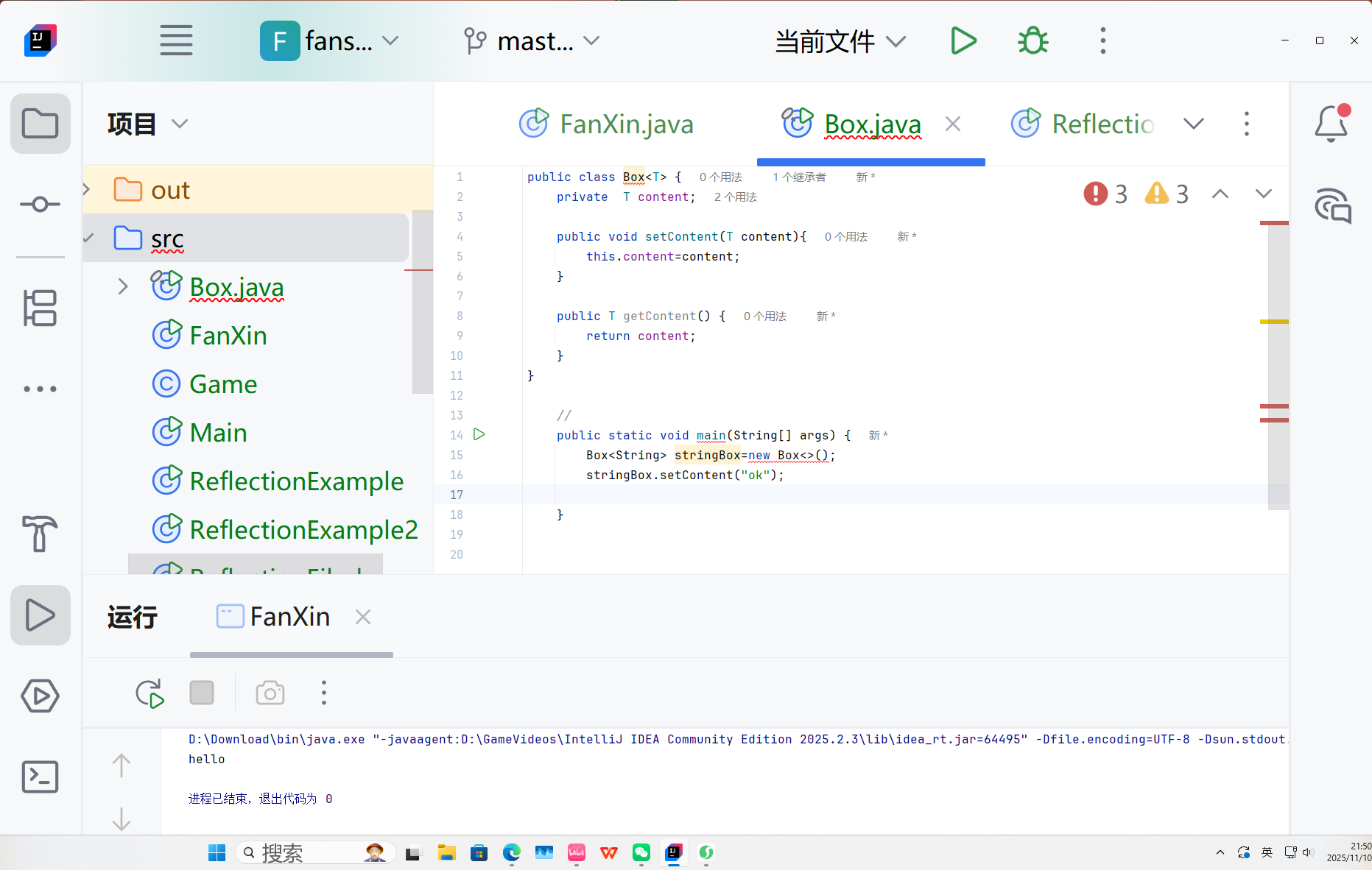Click 2 个用法 hint on content field
The height and width of the screenshot is (870, 1372).
[x=736, y=197]
